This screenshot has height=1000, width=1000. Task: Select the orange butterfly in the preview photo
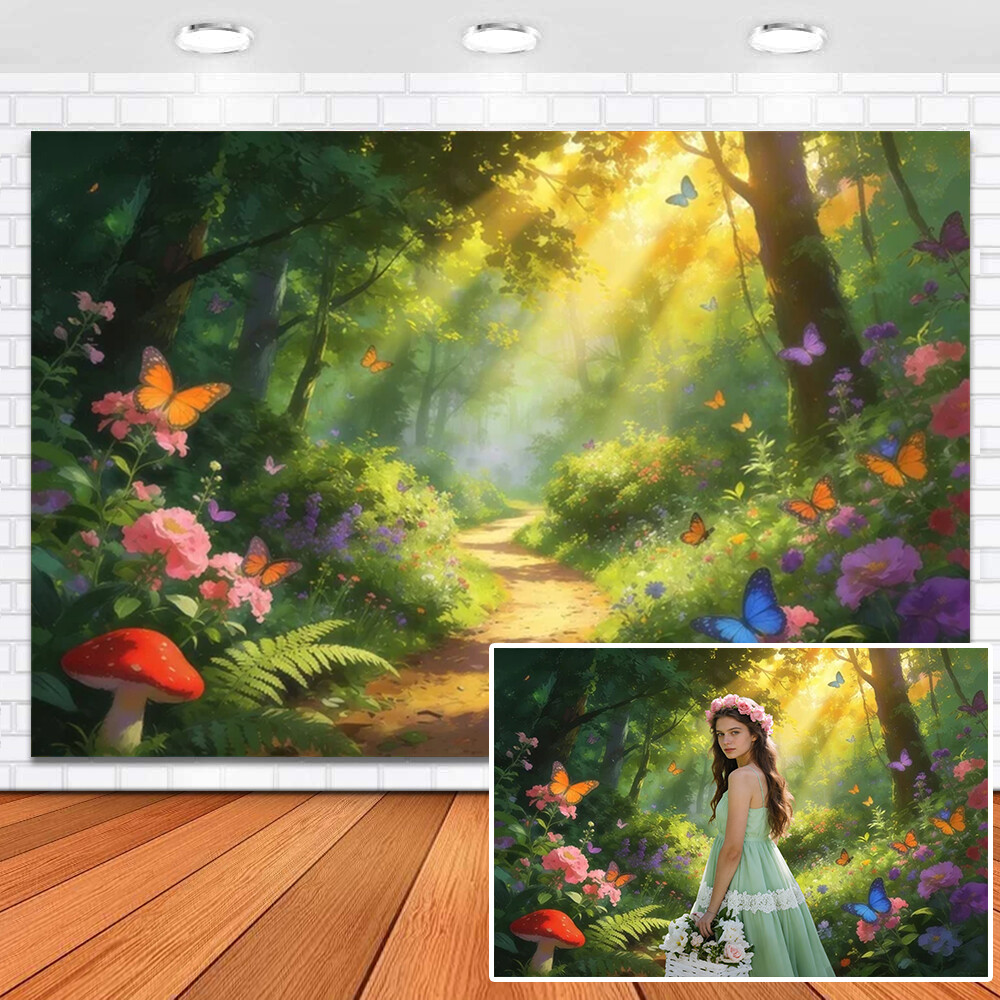coord(568,783)
